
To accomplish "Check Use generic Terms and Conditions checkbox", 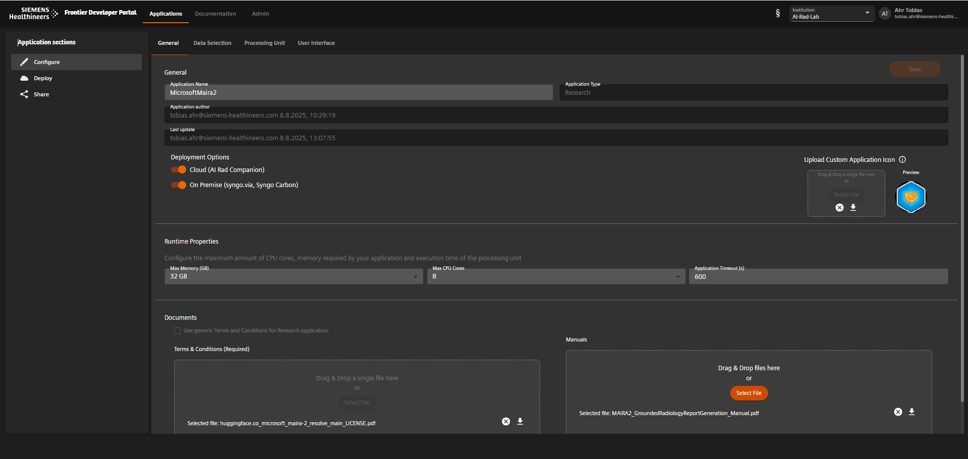I will click(178, 331).
